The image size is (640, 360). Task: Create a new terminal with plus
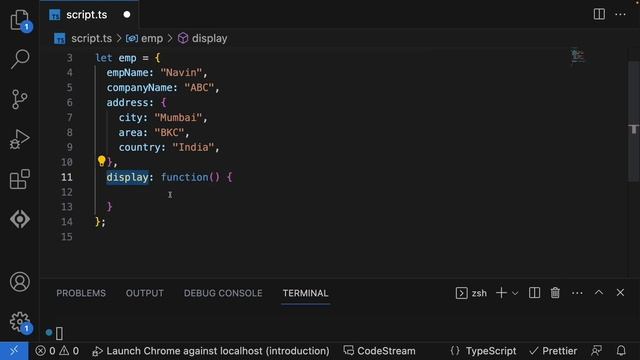(501, 293)
